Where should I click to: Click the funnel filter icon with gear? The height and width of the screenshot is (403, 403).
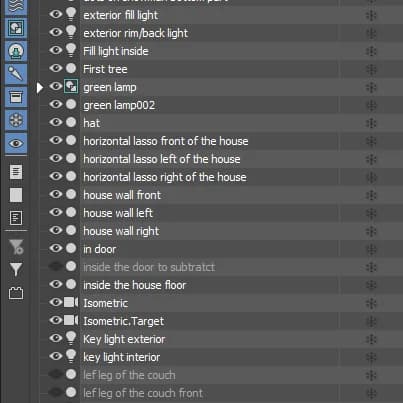[16, 247]
